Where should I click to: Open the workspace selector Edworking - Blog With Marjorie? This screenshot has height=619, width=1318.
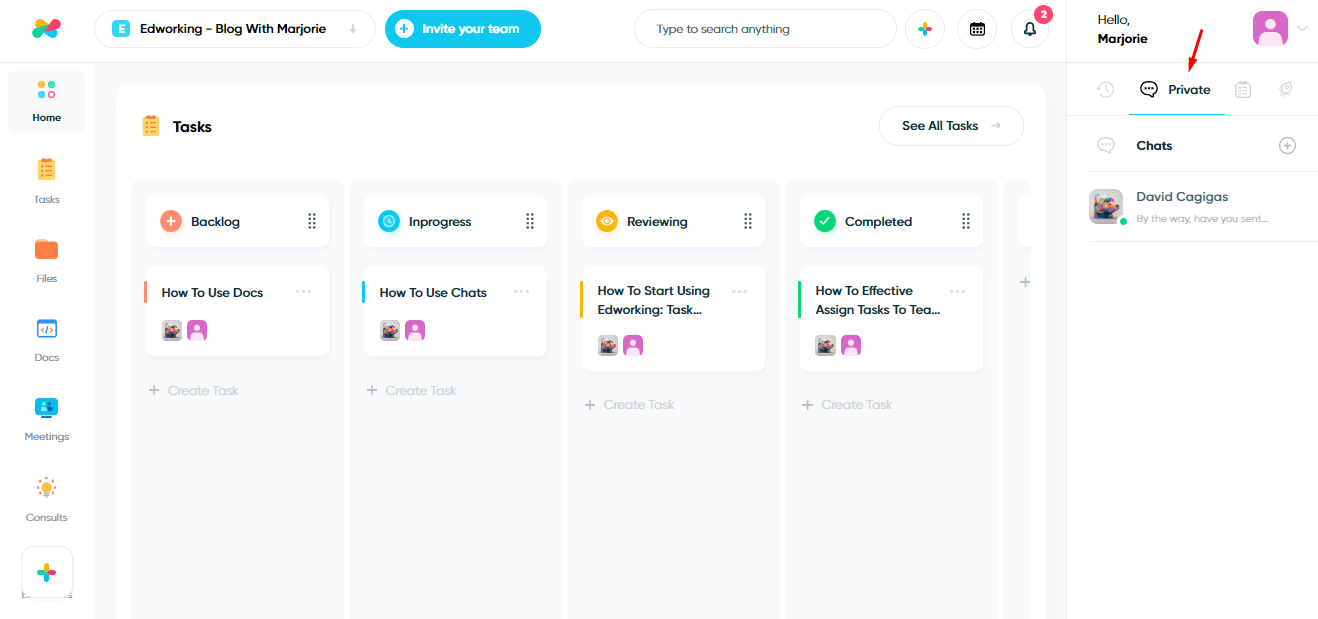click(235, 29)
